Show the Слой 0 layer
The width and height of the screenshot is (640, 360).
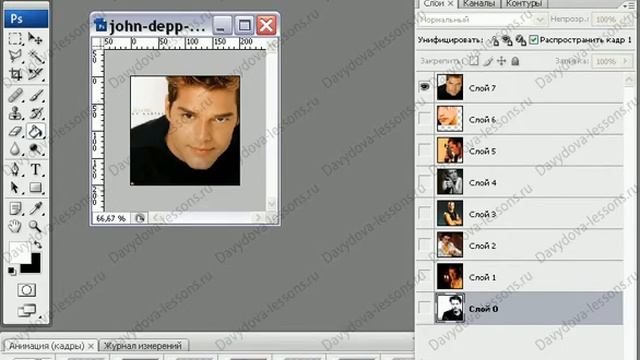point(424,308)
